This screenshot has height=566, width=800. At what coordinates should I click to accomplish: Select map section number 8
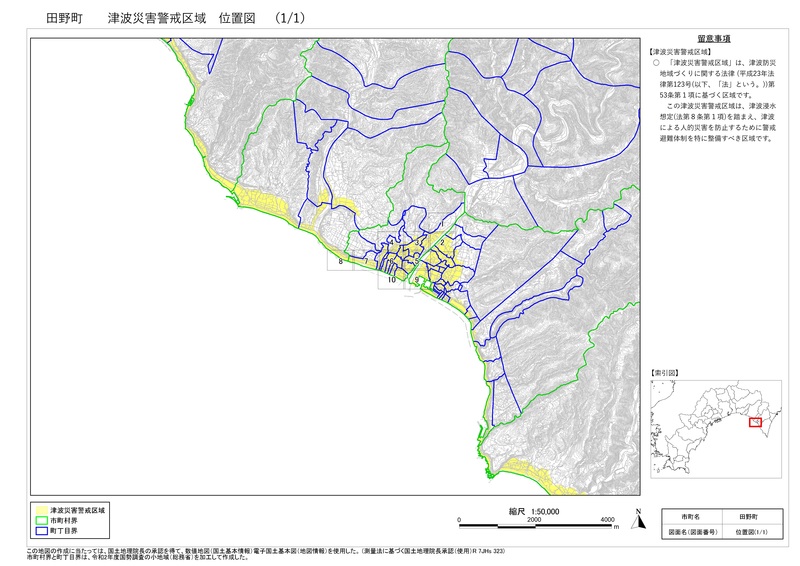tap(340, 261)
